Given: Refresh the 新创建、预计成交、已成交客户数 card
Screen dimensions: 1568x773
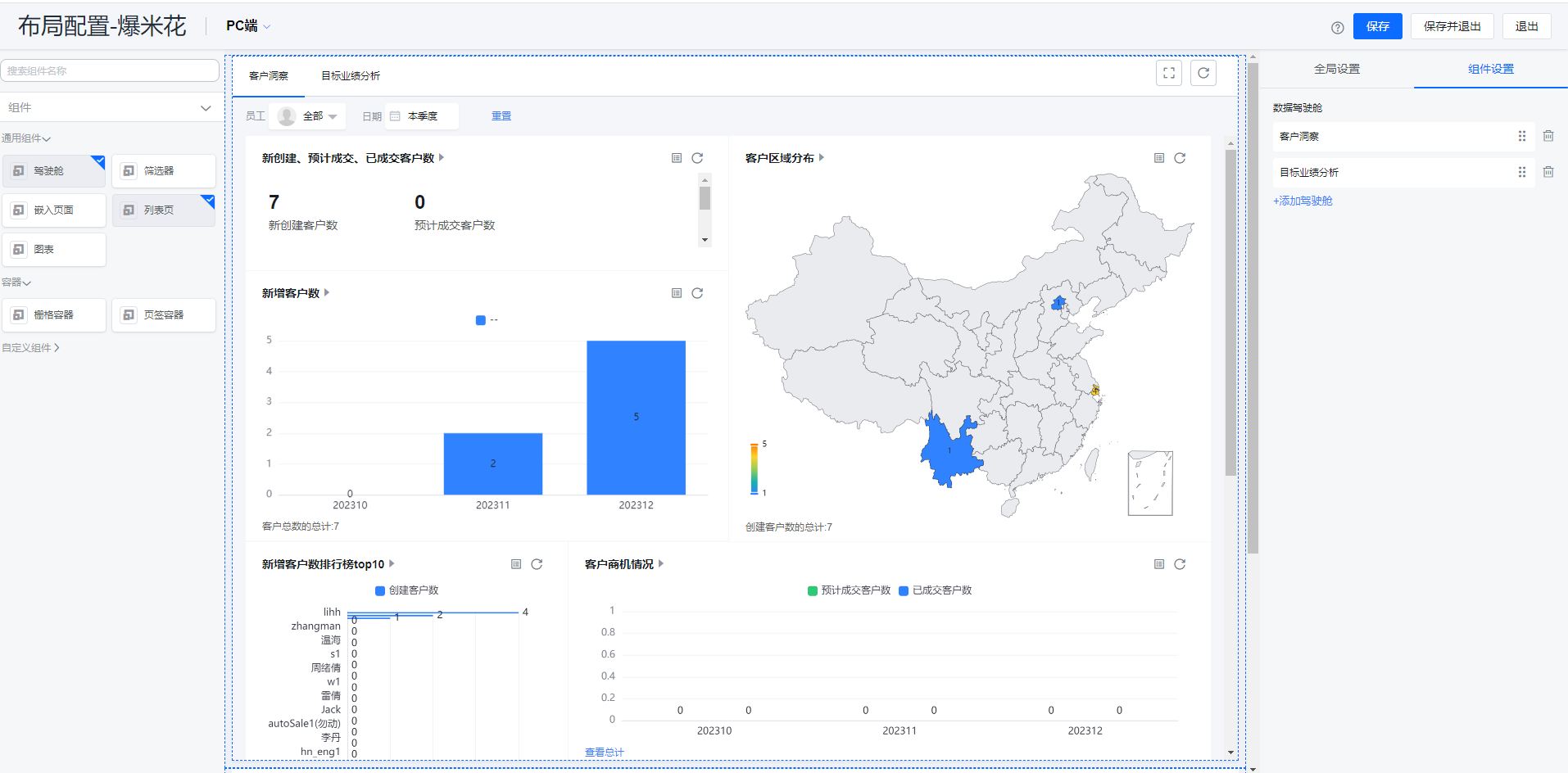Looking at the screenshot, I should click(697, 158).
